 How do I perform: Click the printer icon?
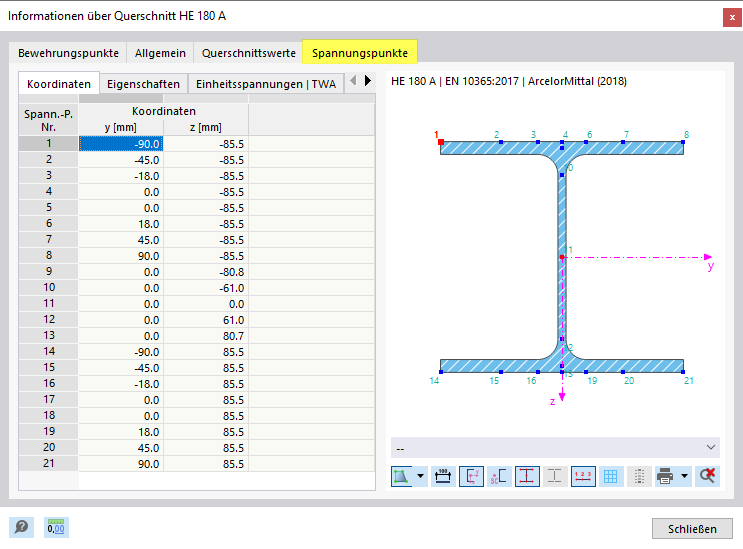pyautogui.click(x=665, y=476)
